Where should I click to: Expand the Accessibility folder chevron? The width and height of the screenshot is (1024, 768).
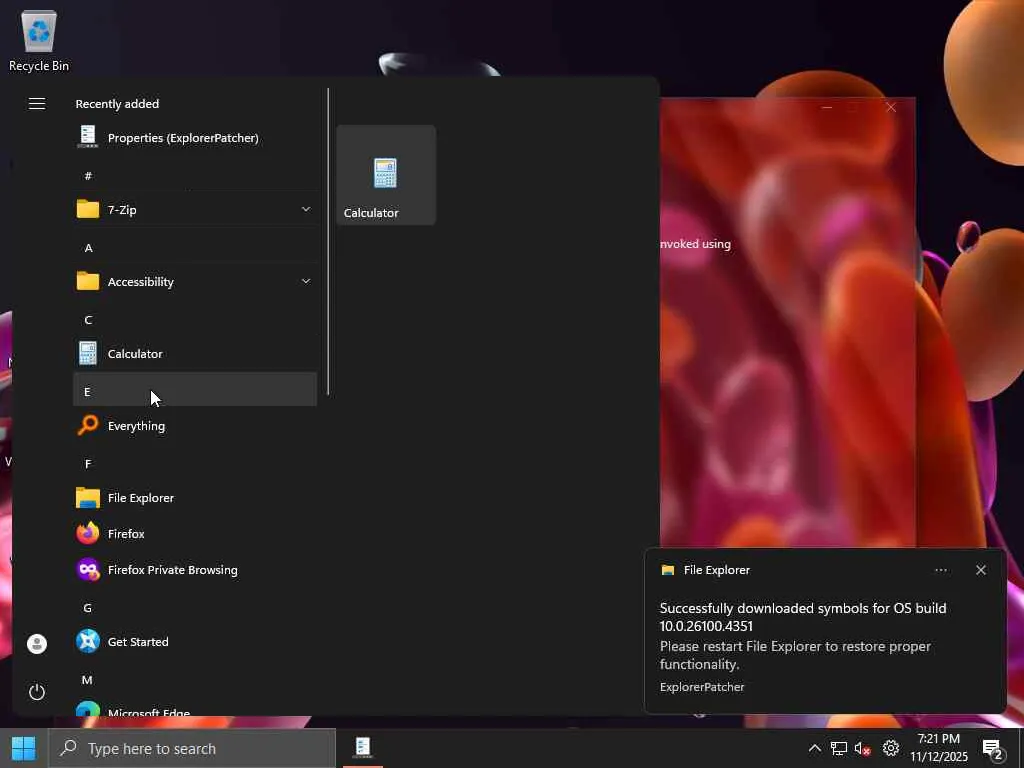click(x=306, y=281)
